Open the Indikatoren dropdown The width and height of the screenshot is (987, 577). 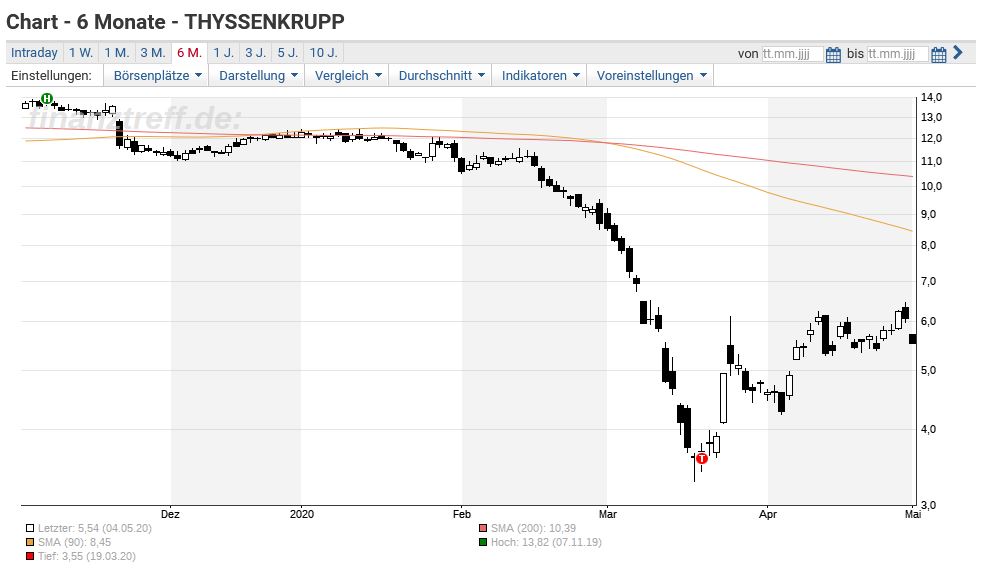tap(540, 76)
